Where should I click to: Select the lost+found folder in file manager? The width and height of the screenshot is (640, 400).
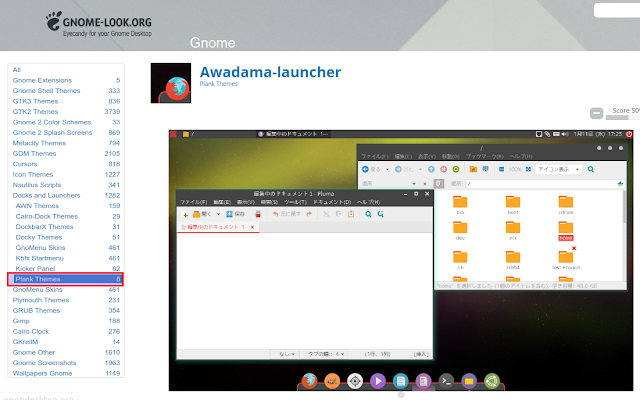pos(566,260)
